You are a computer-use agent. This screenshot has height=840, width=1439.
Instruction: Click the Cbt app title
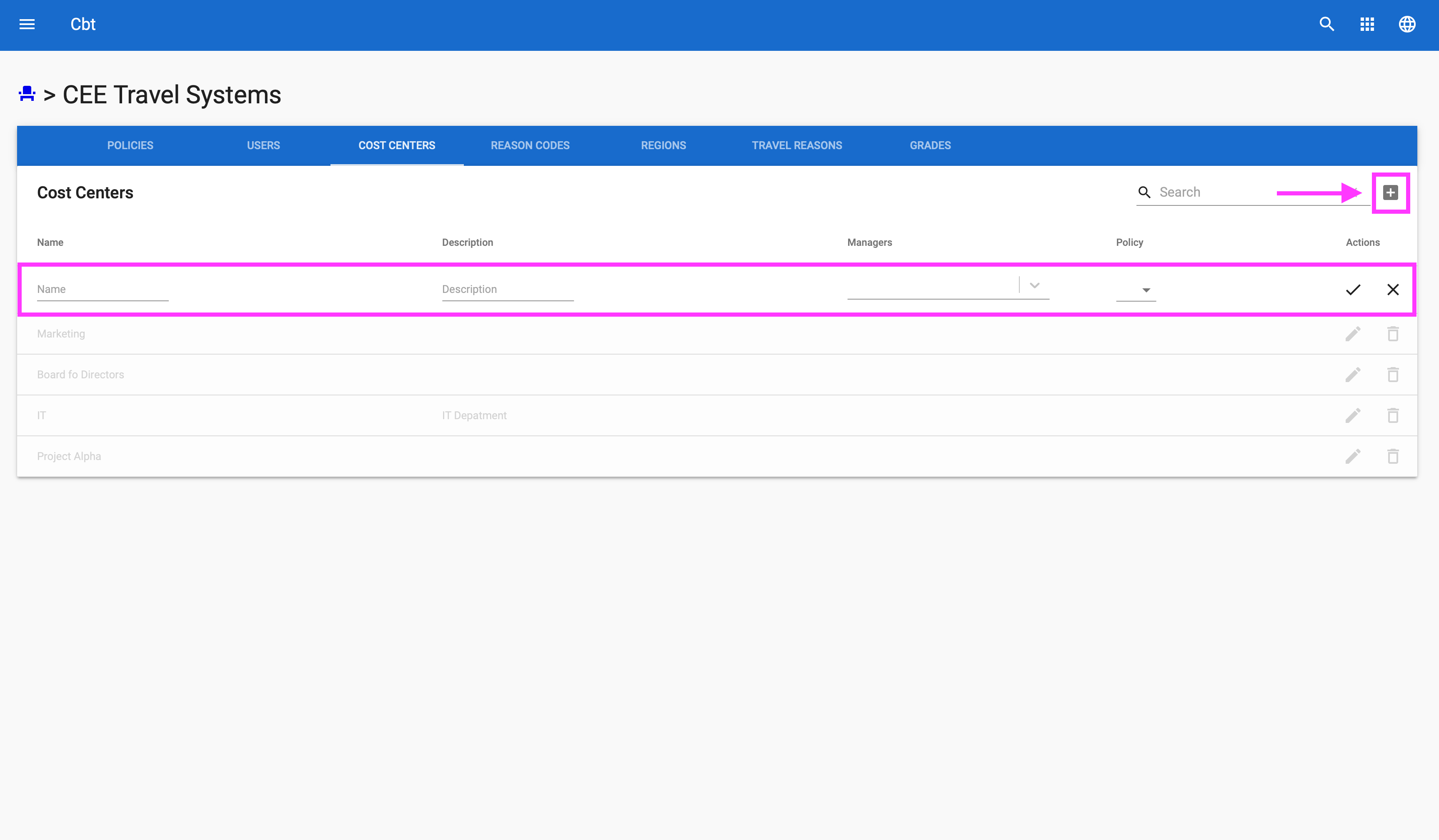coord(83,24)
